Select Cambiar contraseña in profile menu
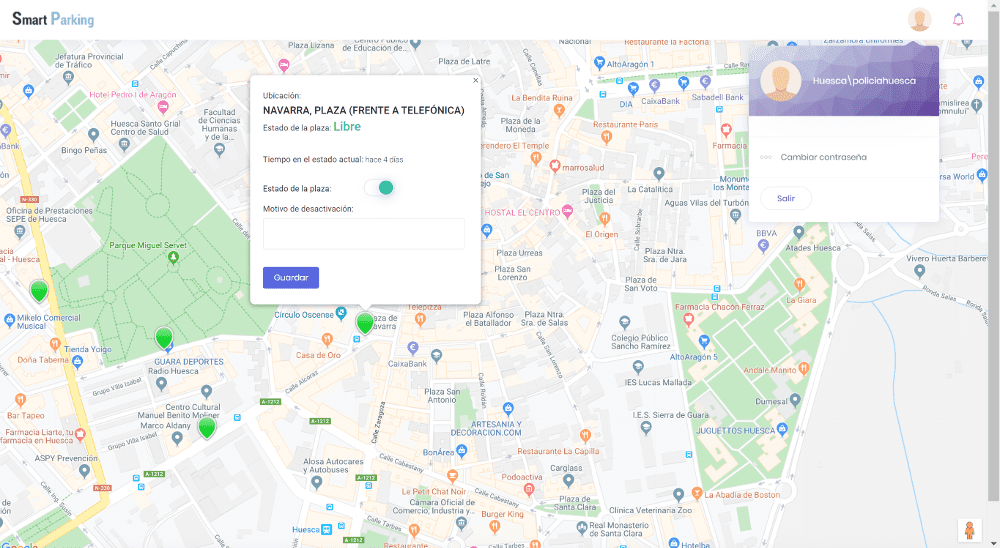Screen dimensions: 1000x548 [x=823, y=157]
